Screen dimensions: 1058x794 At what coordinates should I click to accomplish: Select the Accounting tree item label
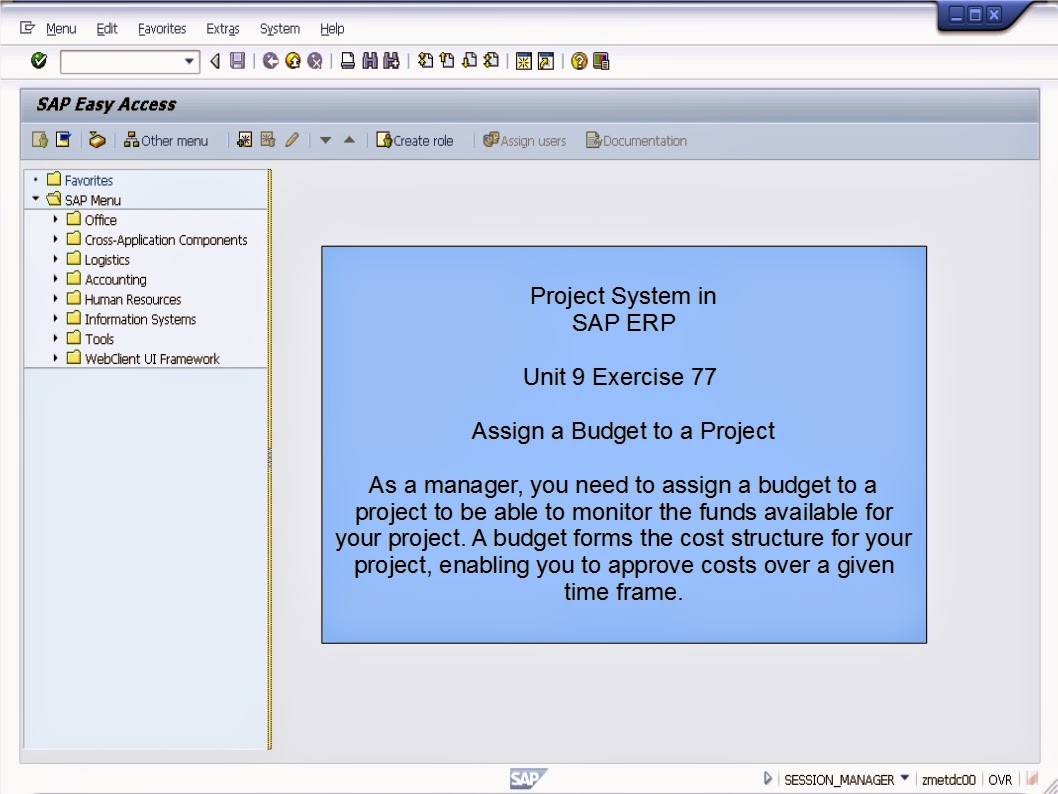tap(115, 279)
